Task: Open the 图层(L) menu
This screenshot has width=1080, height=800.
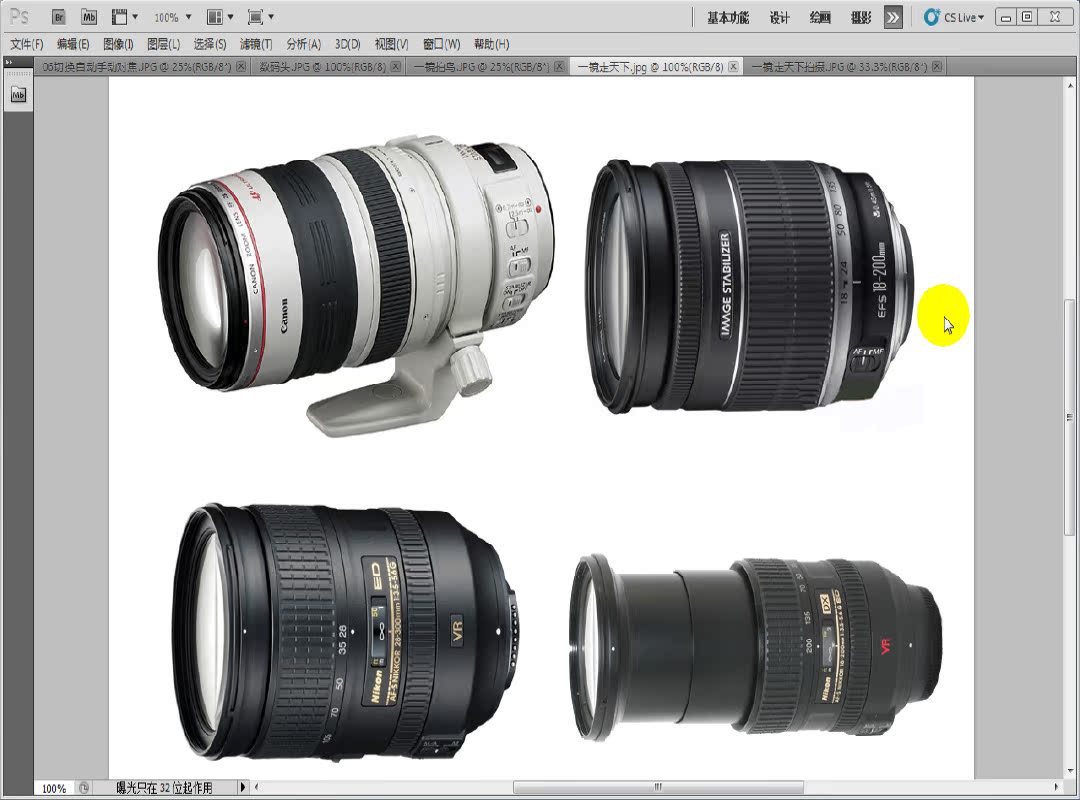Action: tap(164, 44)
